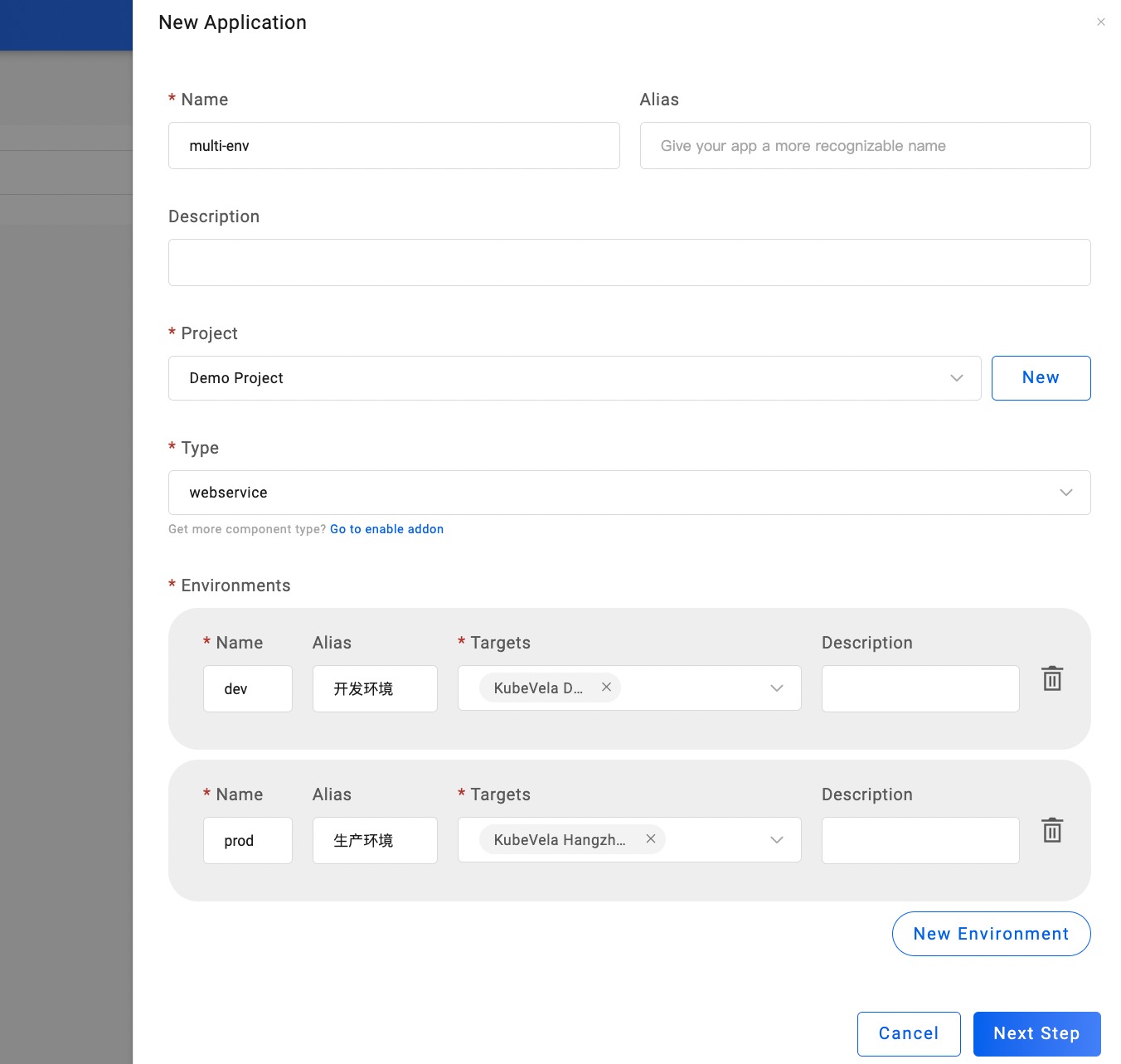Viewport: 1121px width, 1064px height.
Task: Edit the prod environment alias field
Action: coord(375,841)
